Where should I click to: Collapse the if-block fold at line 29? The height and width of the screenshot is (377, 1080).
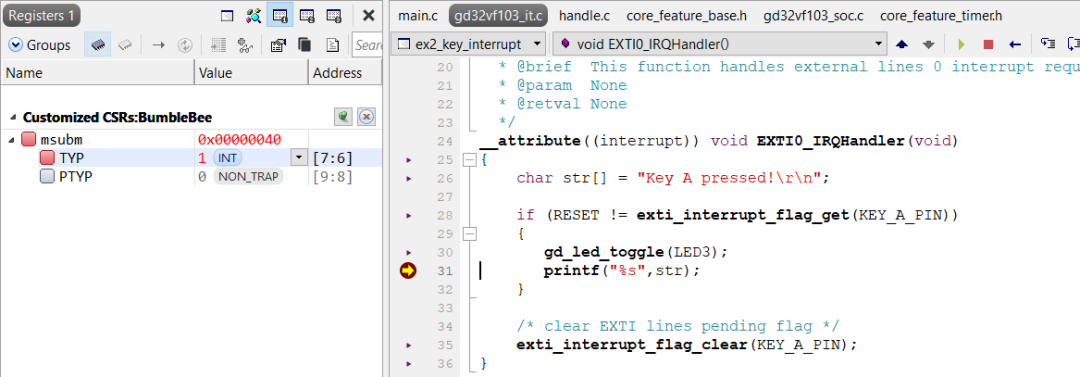470,234
